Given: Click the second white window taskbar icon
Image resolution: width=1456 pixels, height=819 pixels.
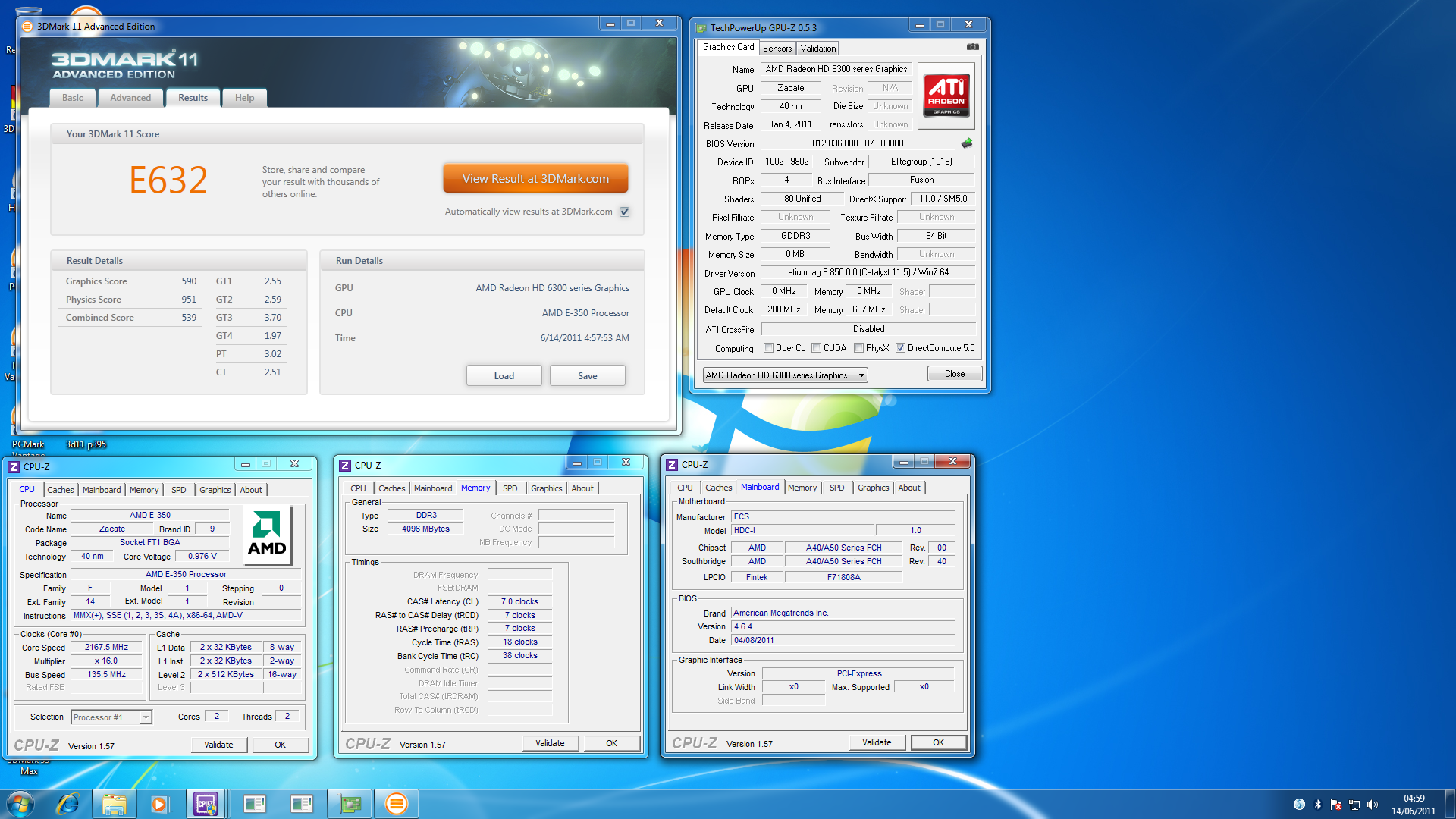Looking at the screenshot, I should click(x=302, y=804).
